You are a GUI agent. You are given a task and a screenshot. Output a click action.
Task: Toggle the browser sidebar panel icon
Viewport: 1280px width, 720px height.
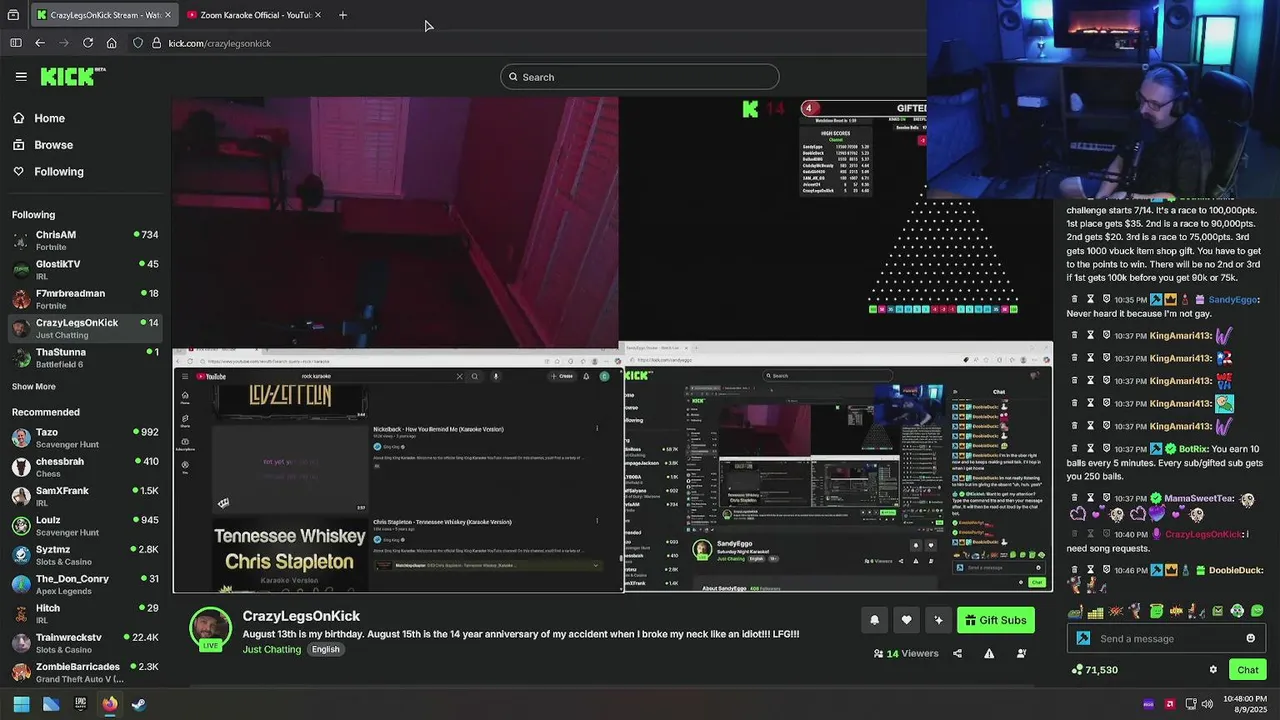[15, 43]
